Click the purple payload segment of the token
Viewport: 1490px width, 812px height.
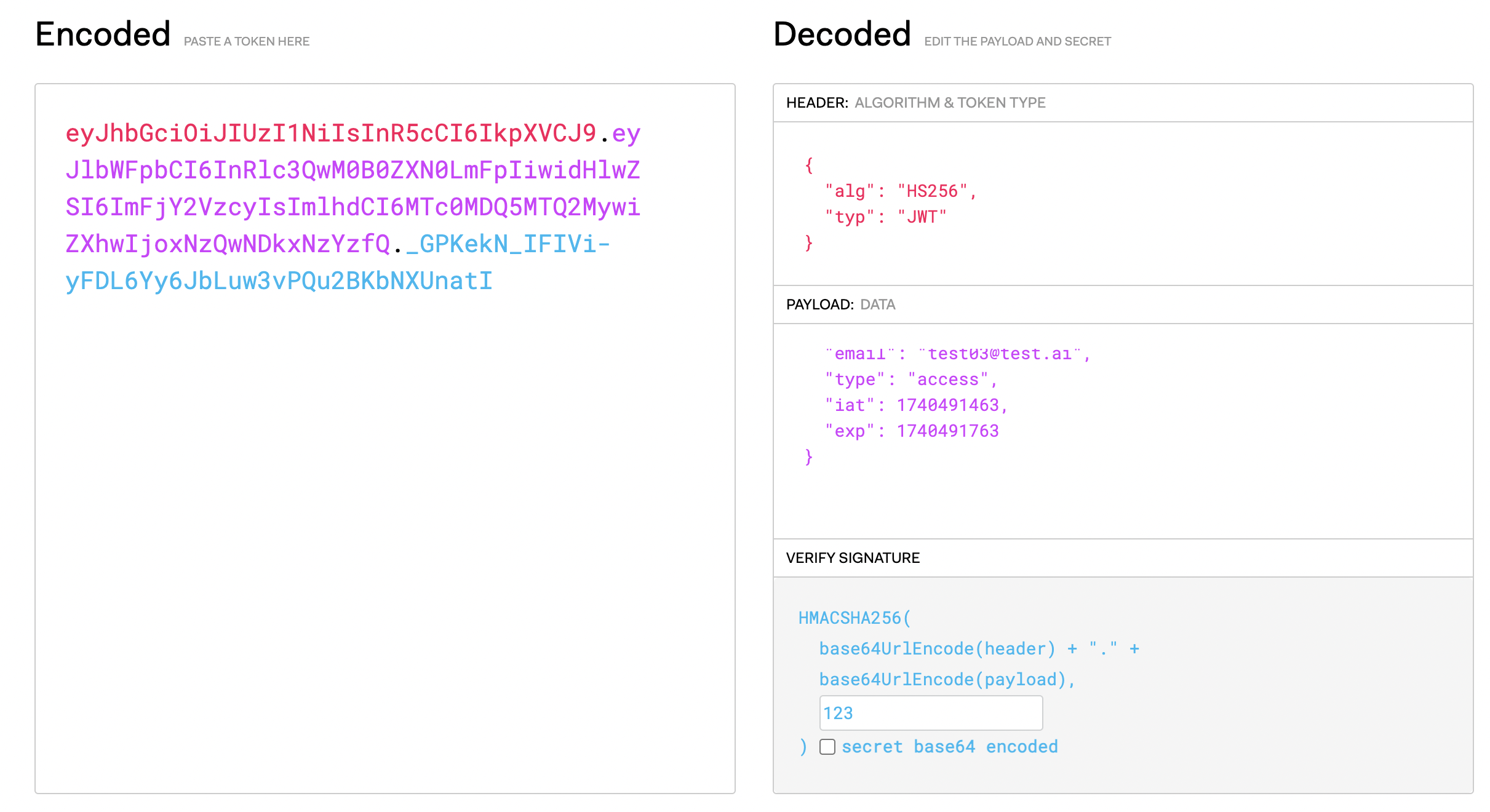[353, 207]
